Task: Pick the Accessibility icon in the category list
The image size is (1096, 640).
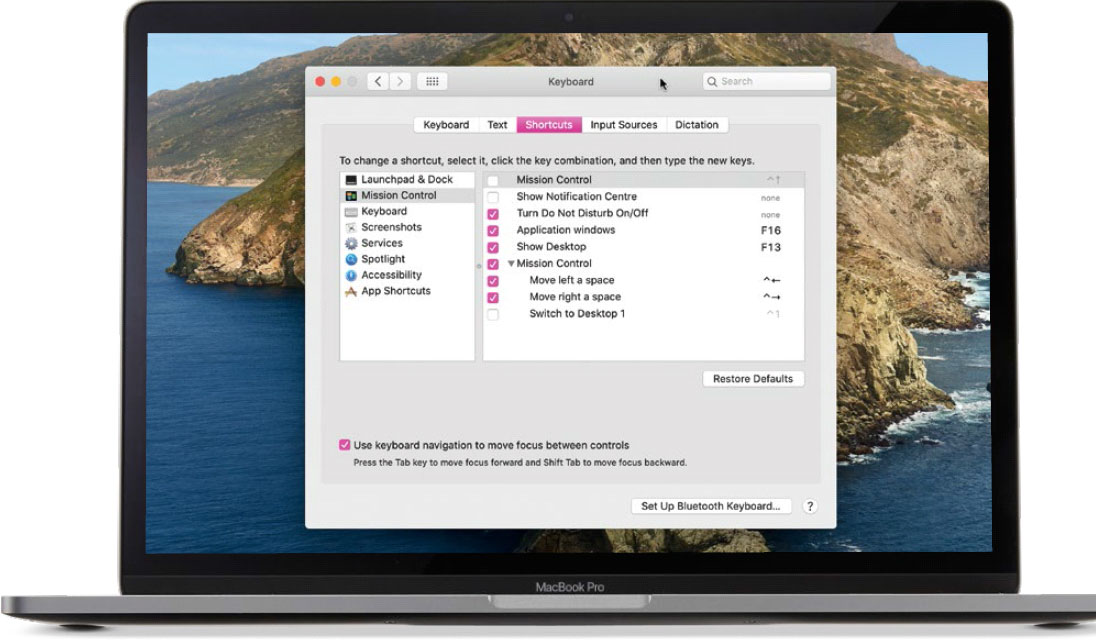Action: pyautogui.click(x=351, y=275)
